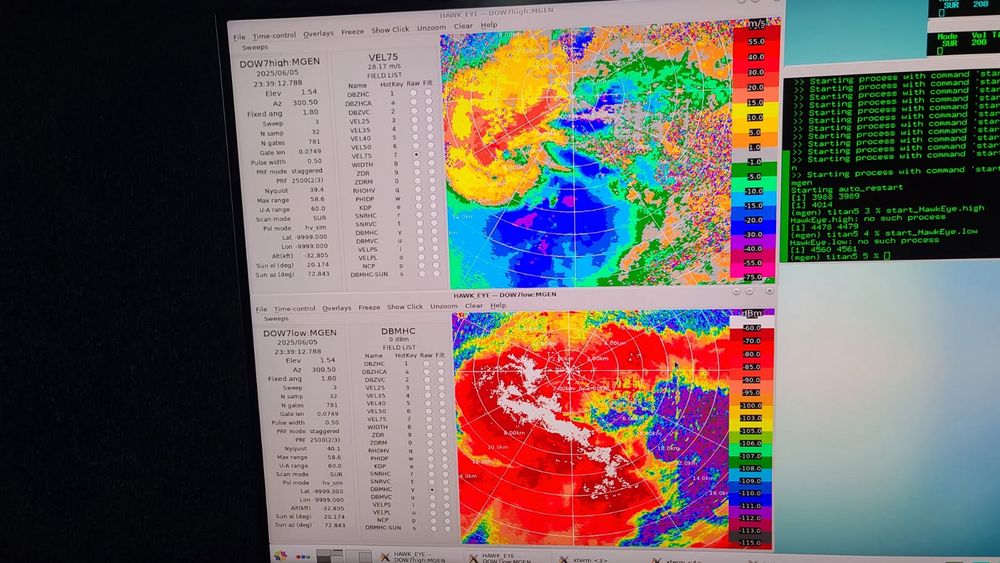The width and height of the screenshot is (1000, 563).
Task: Select Raw DBZHC in DOW7high window
Action: tap(413, 93)
